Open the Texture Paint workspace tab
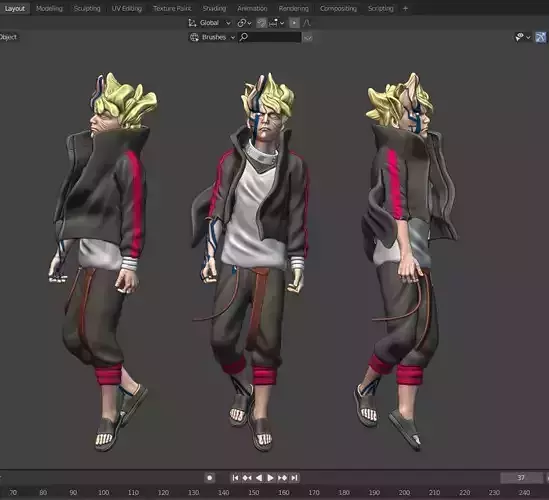Viewport: 549px width, 500px height. 172,8
